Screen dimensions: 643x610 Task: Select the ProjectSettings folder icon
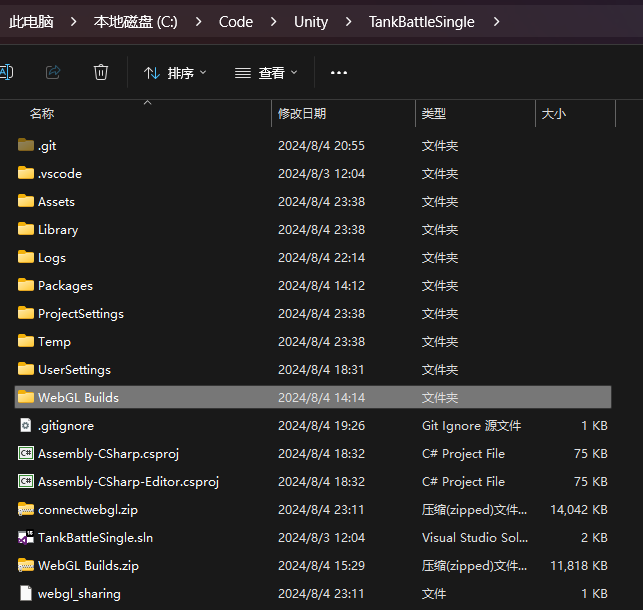(26, 313)
